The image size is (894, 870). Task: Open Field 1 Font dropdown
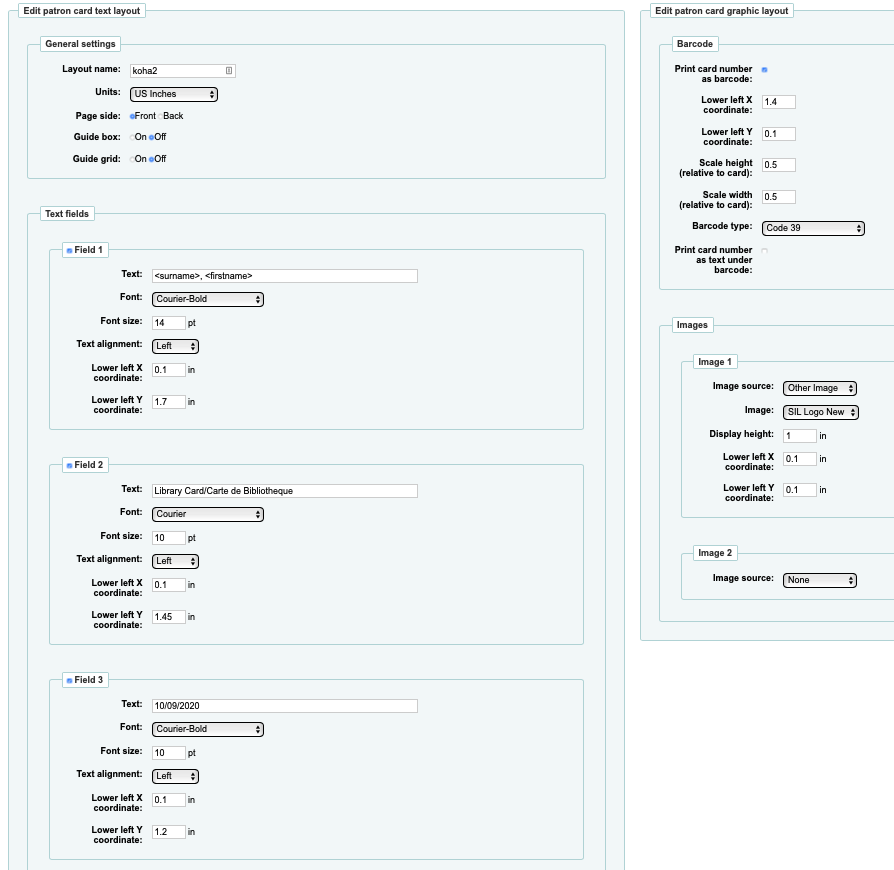[x=208, y=299]
